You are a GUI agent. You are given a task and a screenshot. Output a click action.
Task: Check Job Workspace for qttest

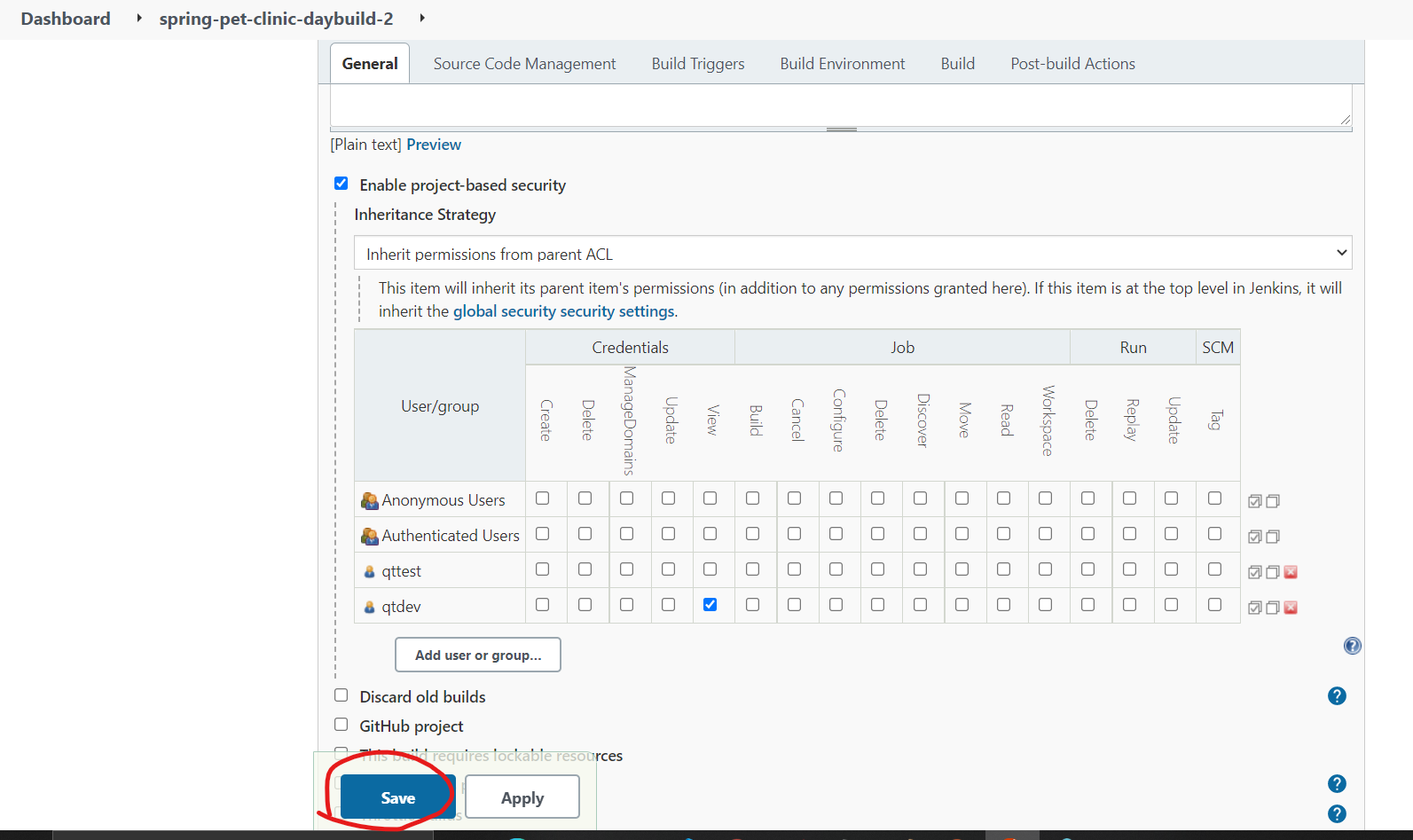(1045, 569)
